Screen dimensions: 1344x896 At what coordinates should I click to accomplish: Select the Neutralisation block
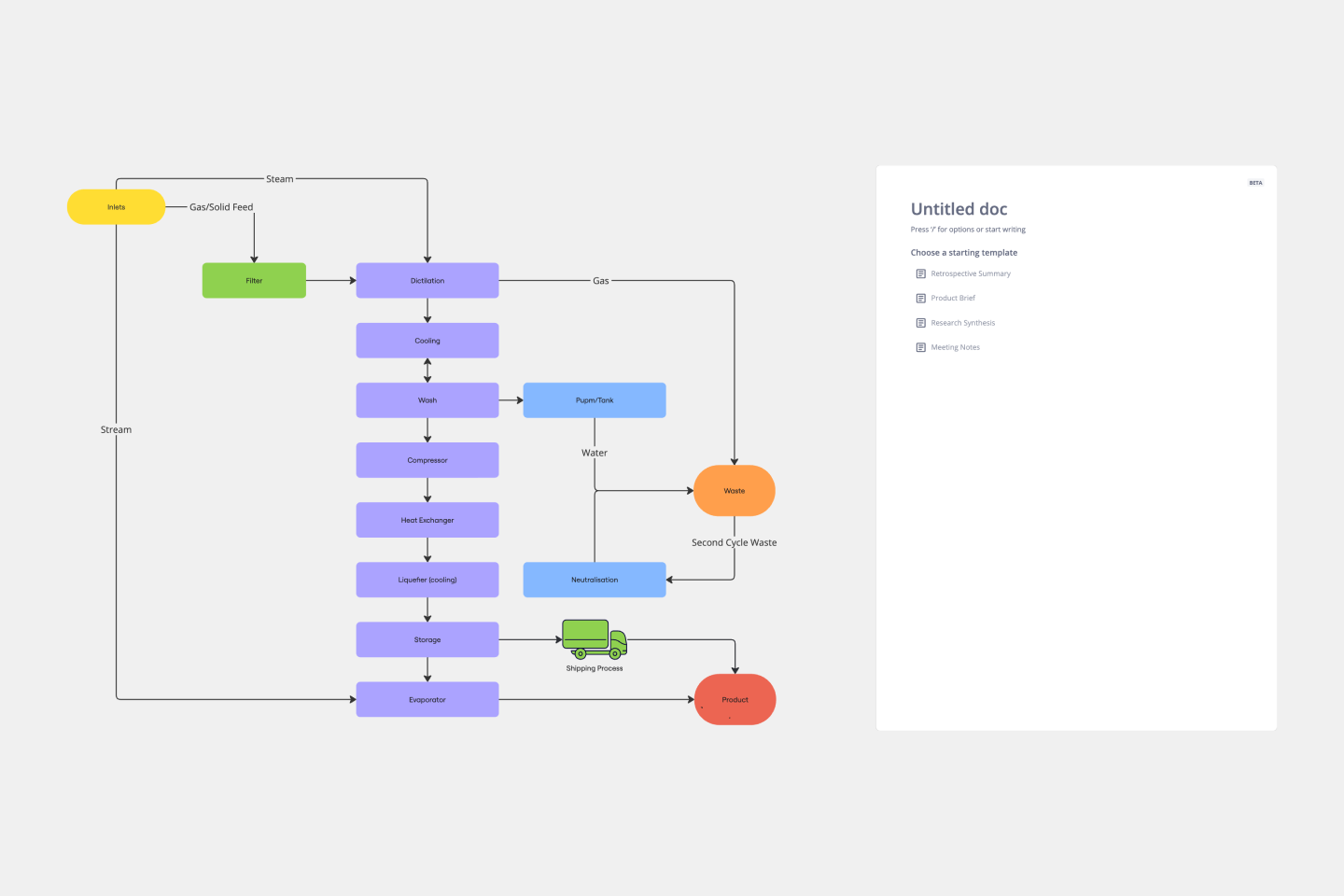(595, 580)
